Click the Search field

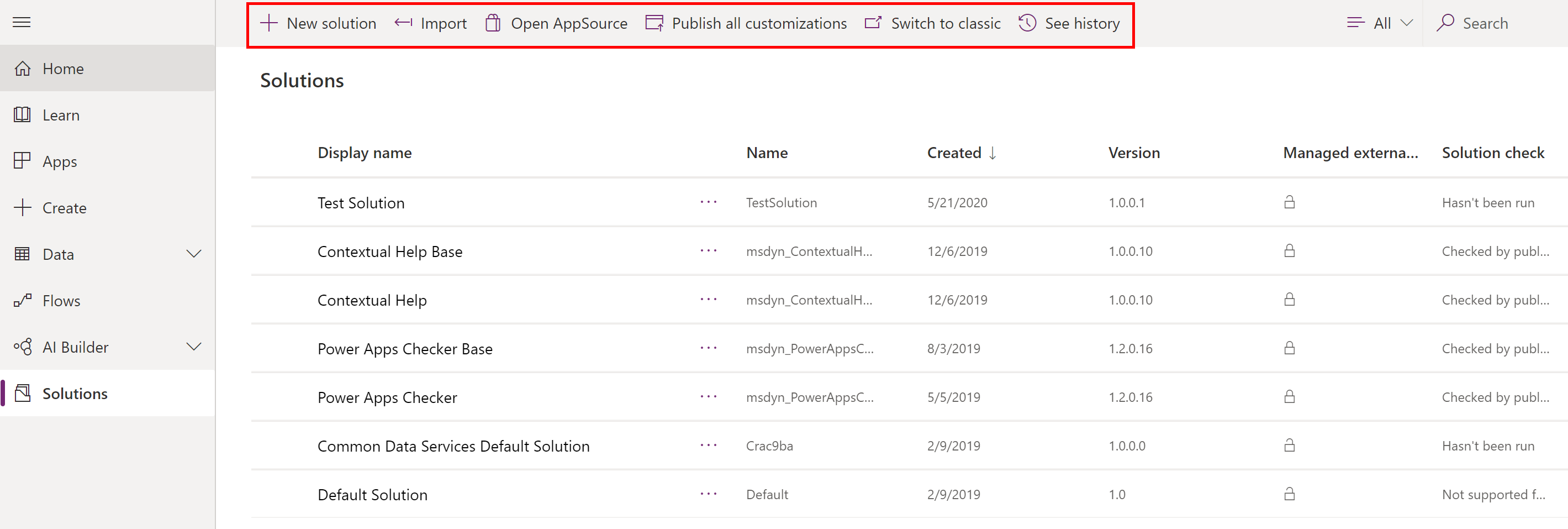1485,23
